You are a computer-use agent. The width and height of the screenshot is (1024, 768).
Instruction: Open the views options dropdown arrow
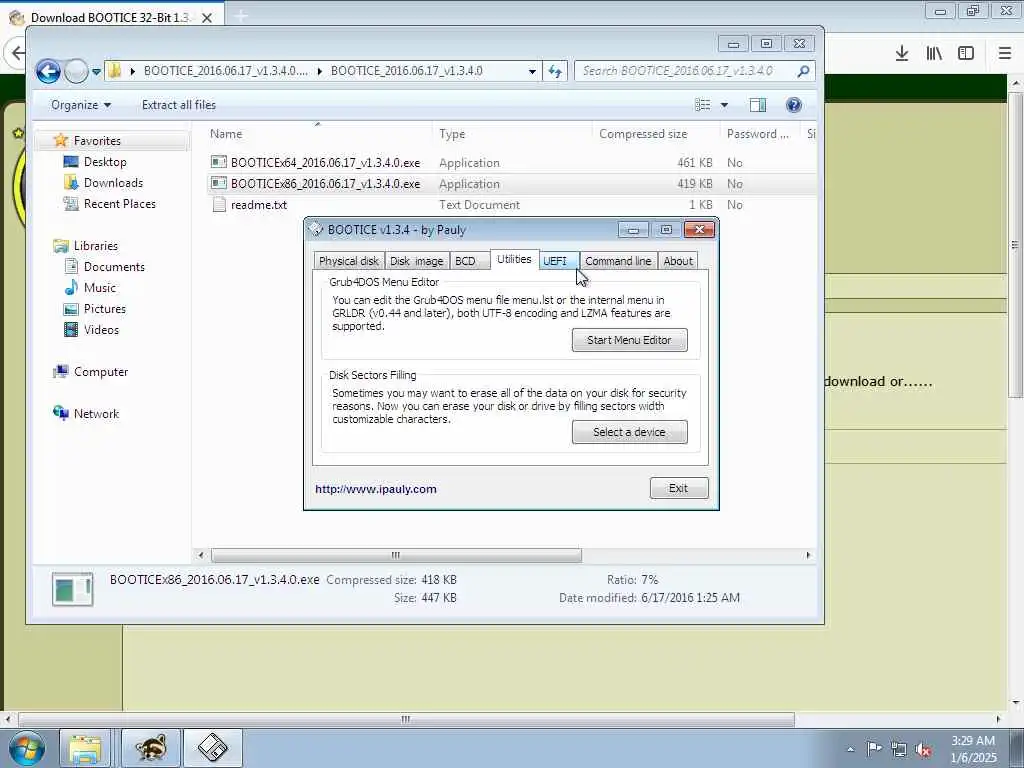(724, 104)
